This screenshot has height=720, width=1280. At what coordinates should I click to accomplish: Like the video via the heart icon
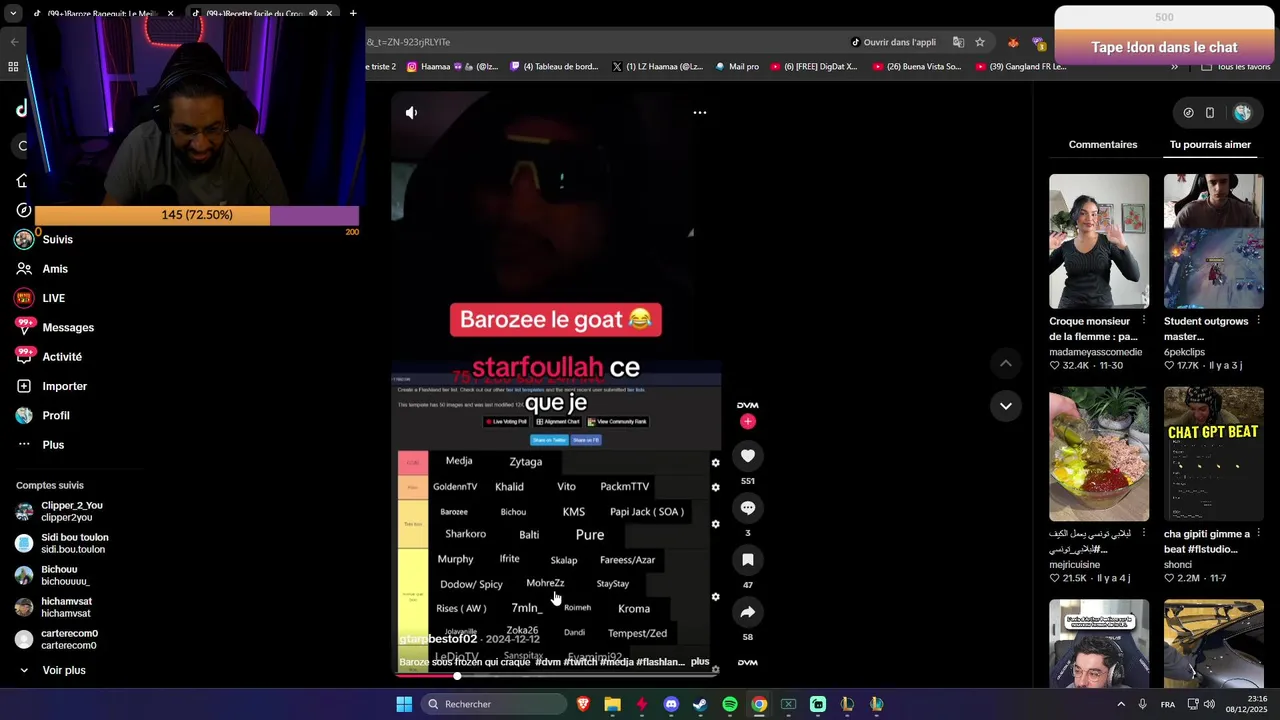(x=747, y=456)
